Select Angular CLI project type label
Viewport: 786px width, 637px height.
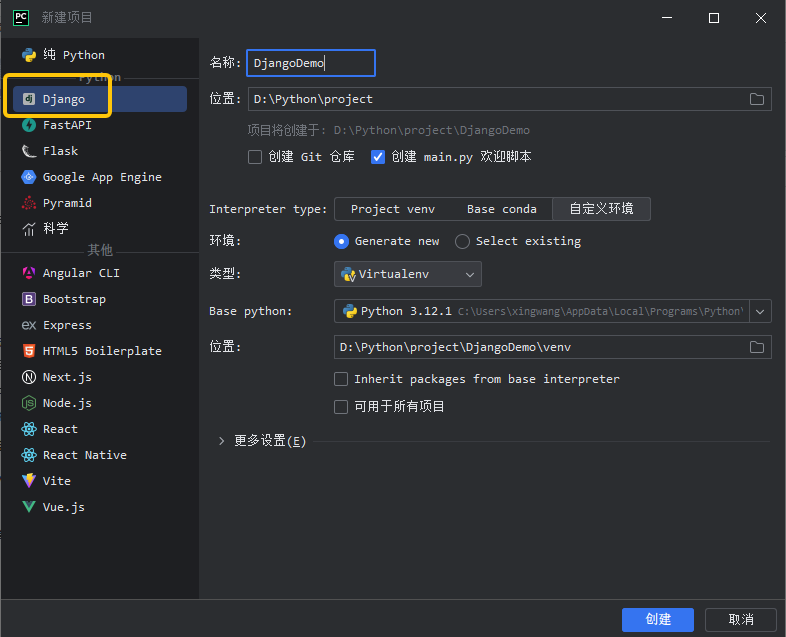click(81, 273)
